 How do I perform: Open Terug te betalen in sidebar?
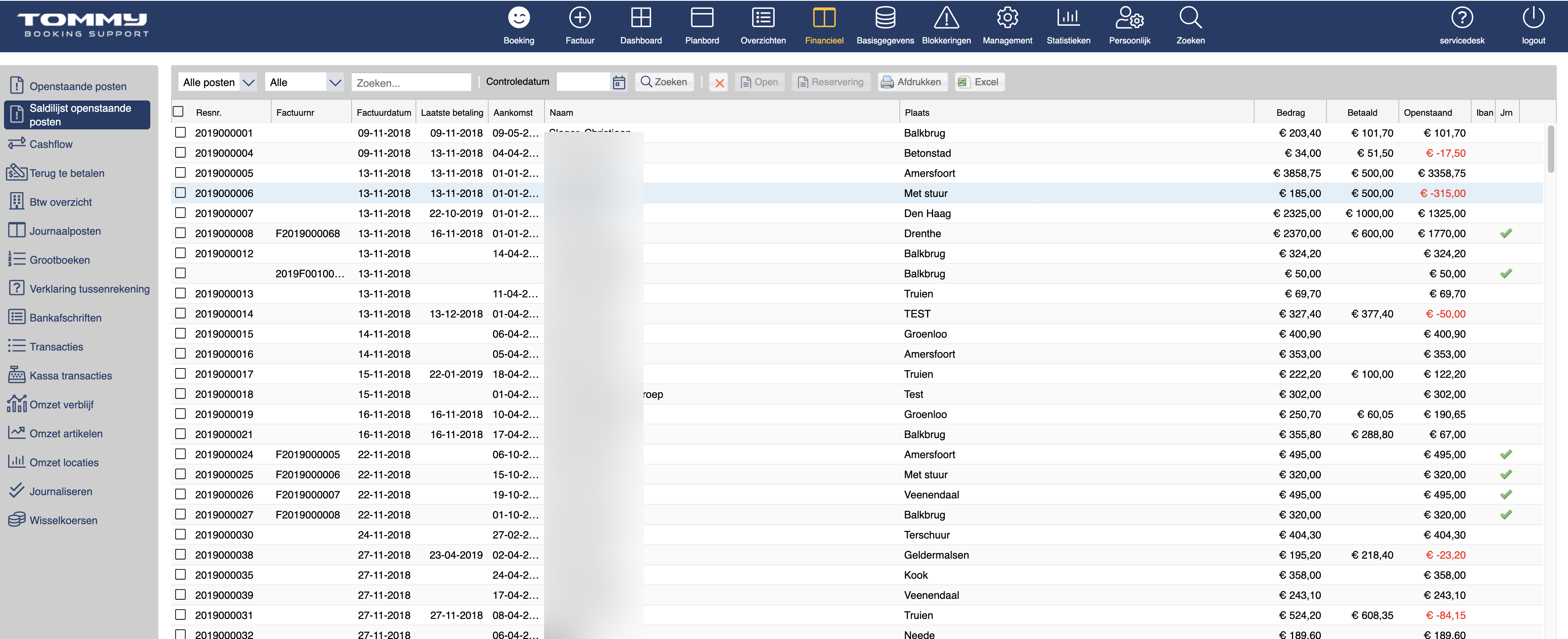pos(67,173)
